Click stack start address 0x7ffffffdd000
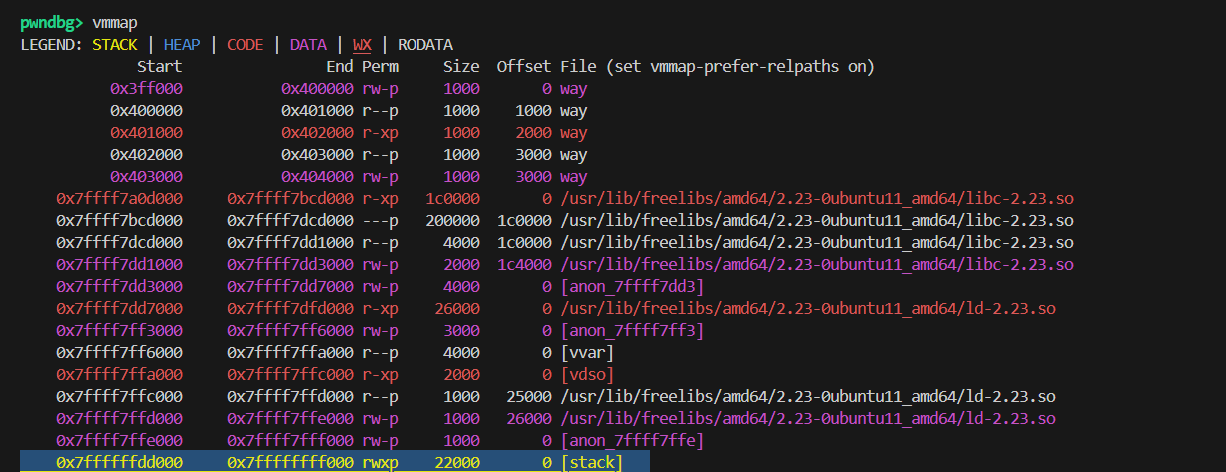This screenshot has height=472, width=1226. 119,462
